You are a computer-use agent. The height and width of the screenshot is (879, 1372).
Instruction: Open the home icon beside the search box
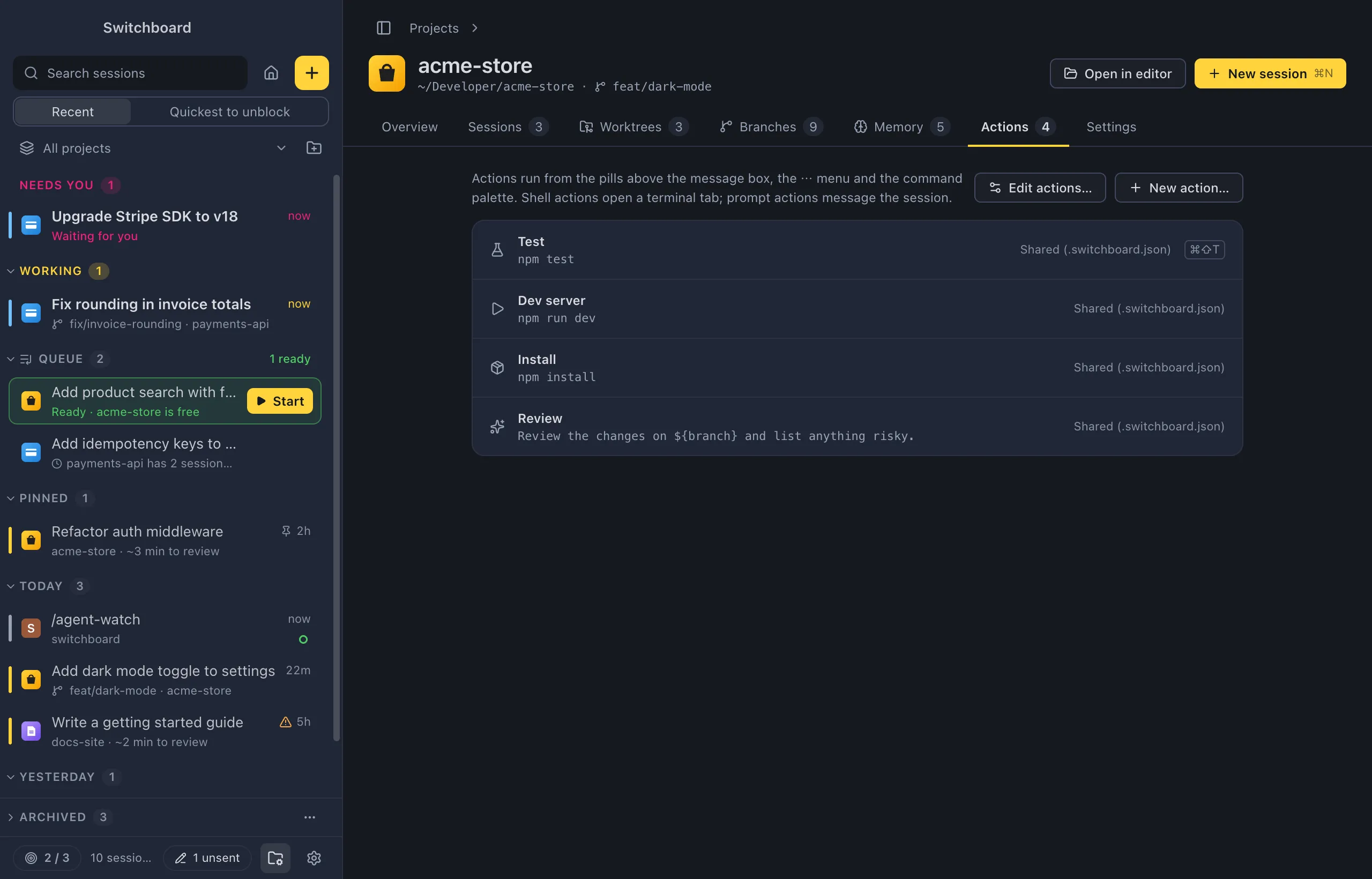pos(271,73)
